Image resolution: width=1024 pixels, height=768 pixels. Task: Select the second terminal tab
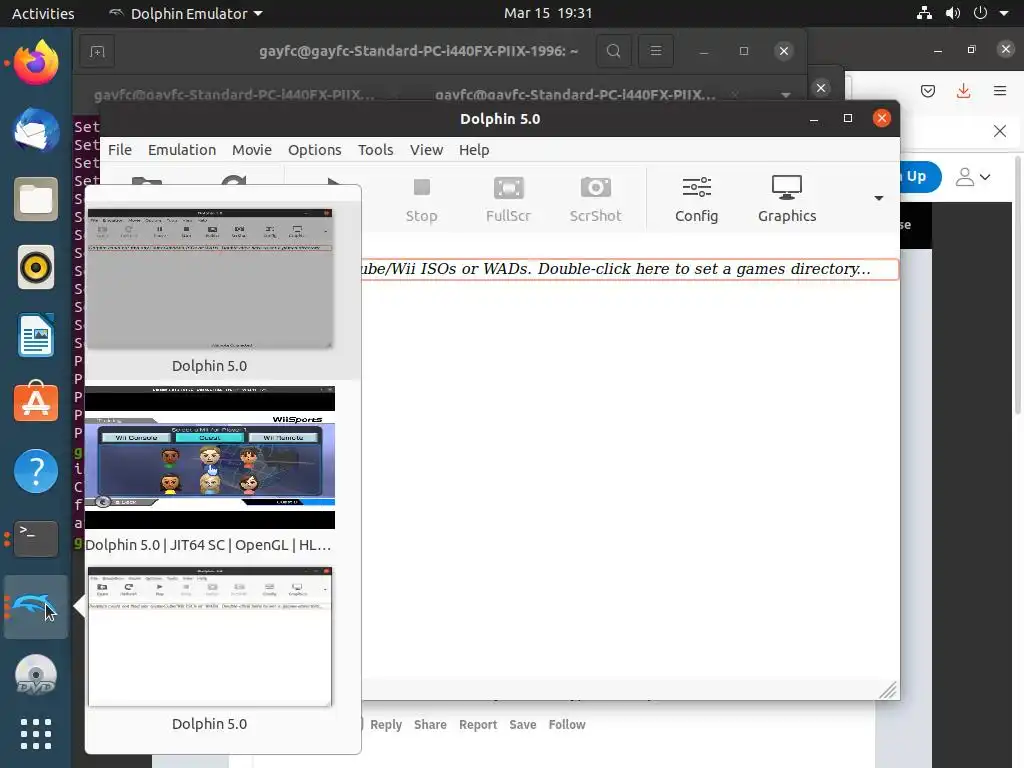point(575,95)
